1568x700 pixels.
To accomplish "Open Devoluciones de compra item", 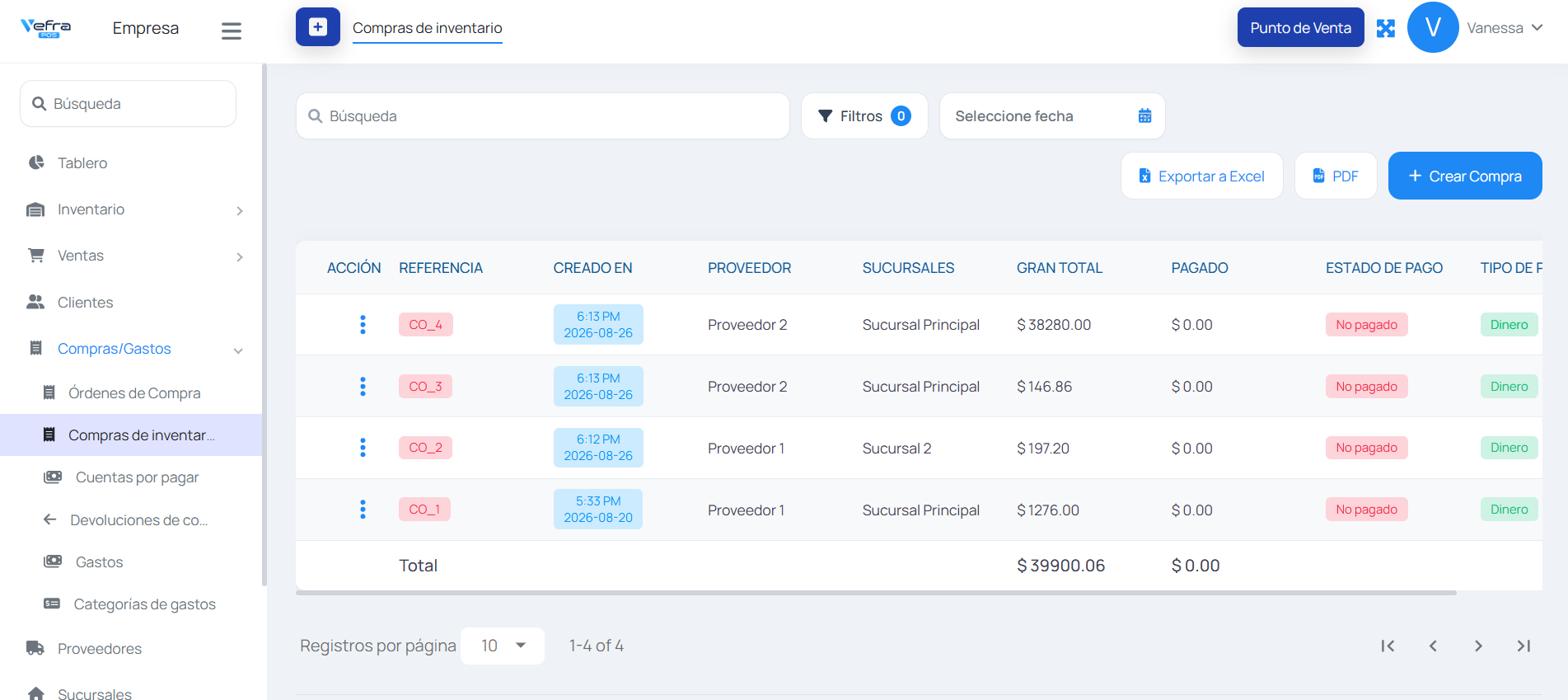I will pos(138,520).
